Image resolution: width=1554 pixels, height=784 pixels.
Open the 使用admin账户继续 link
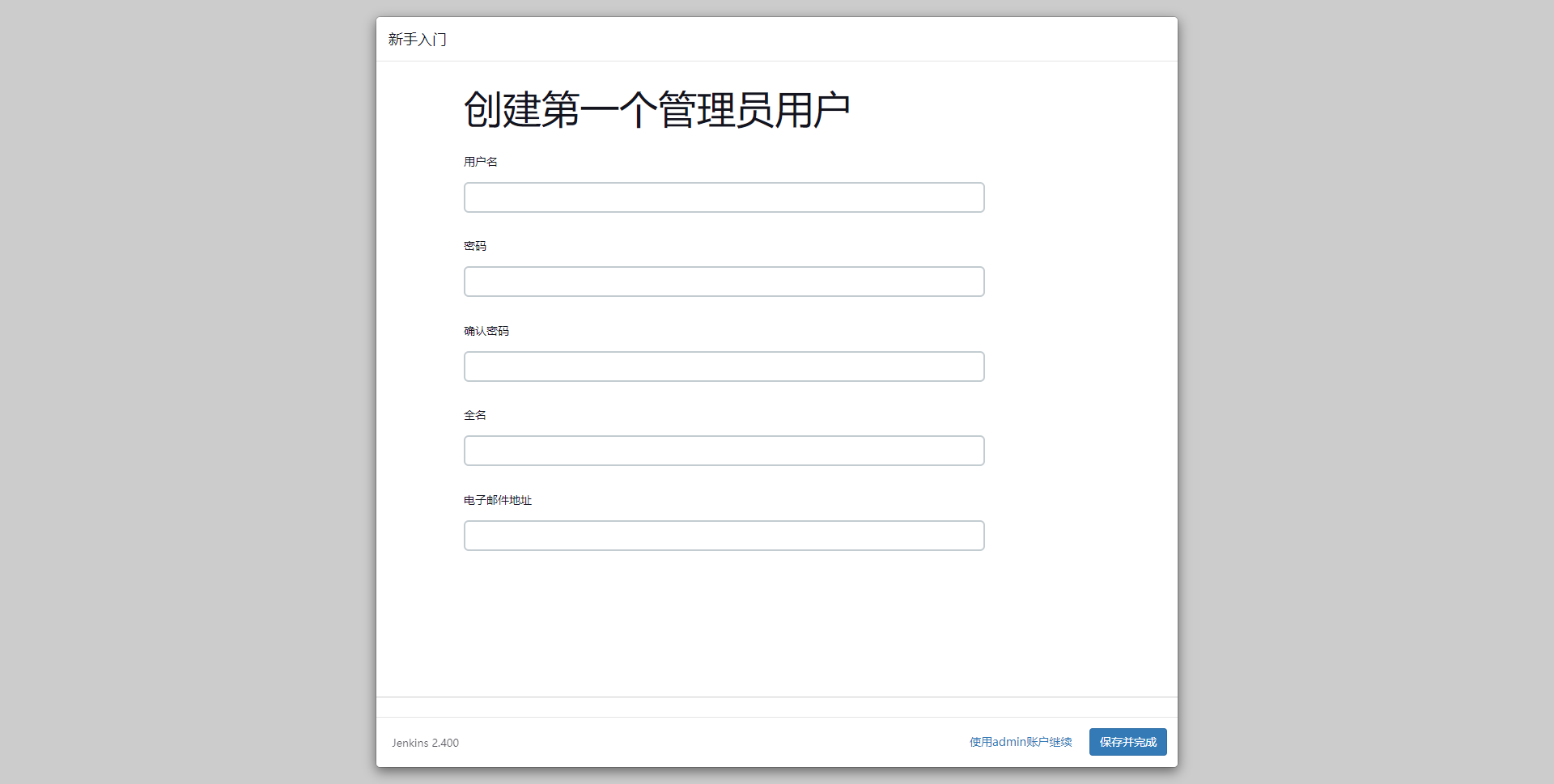(1021, 742)
